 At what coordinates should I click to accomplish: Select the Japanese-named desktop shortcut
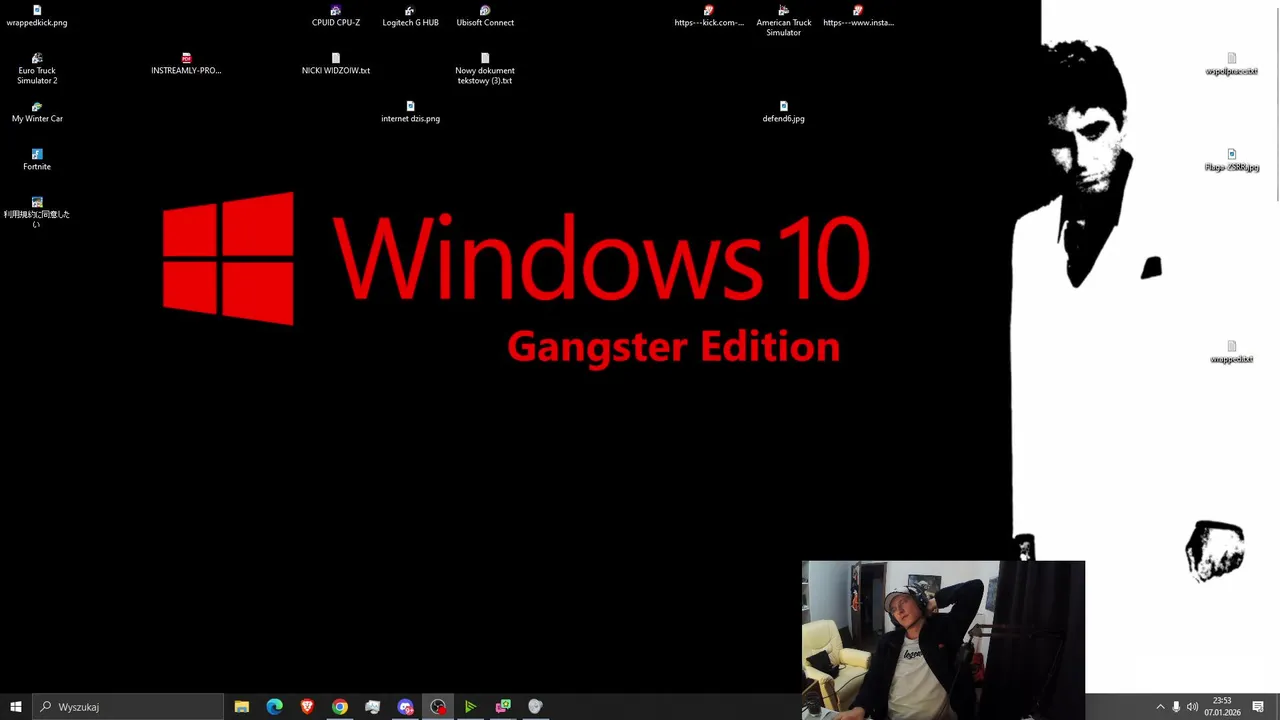pyautogui.click(x=37, y=213)
